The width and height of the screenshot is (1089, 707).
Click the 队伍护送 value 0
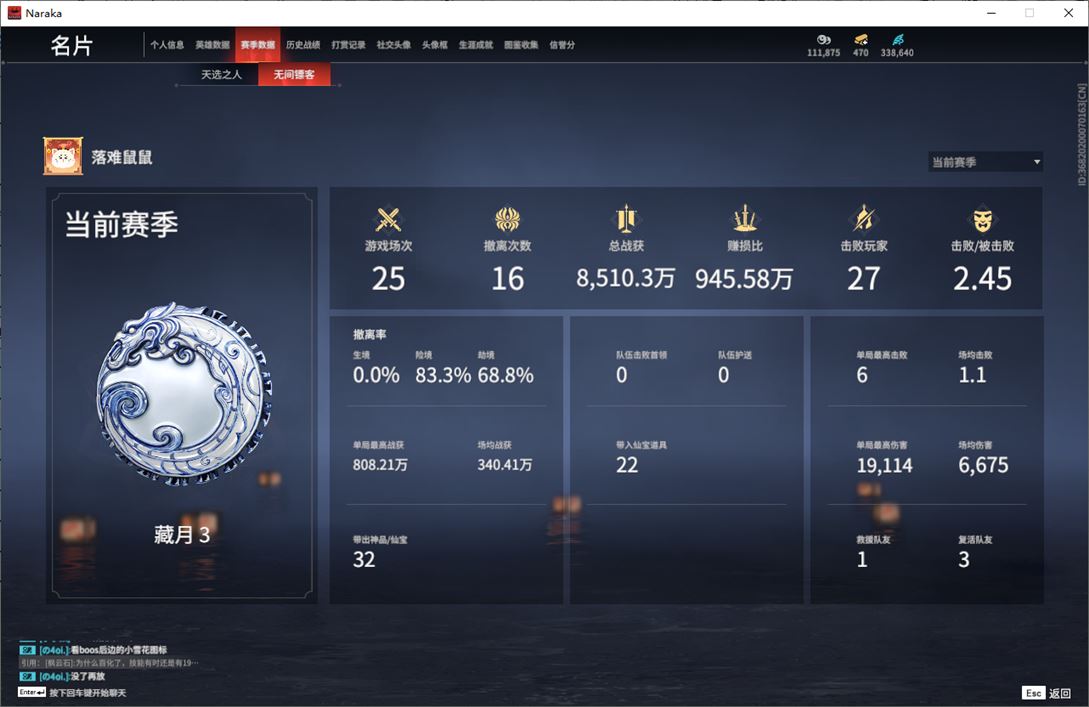(724, 376)
